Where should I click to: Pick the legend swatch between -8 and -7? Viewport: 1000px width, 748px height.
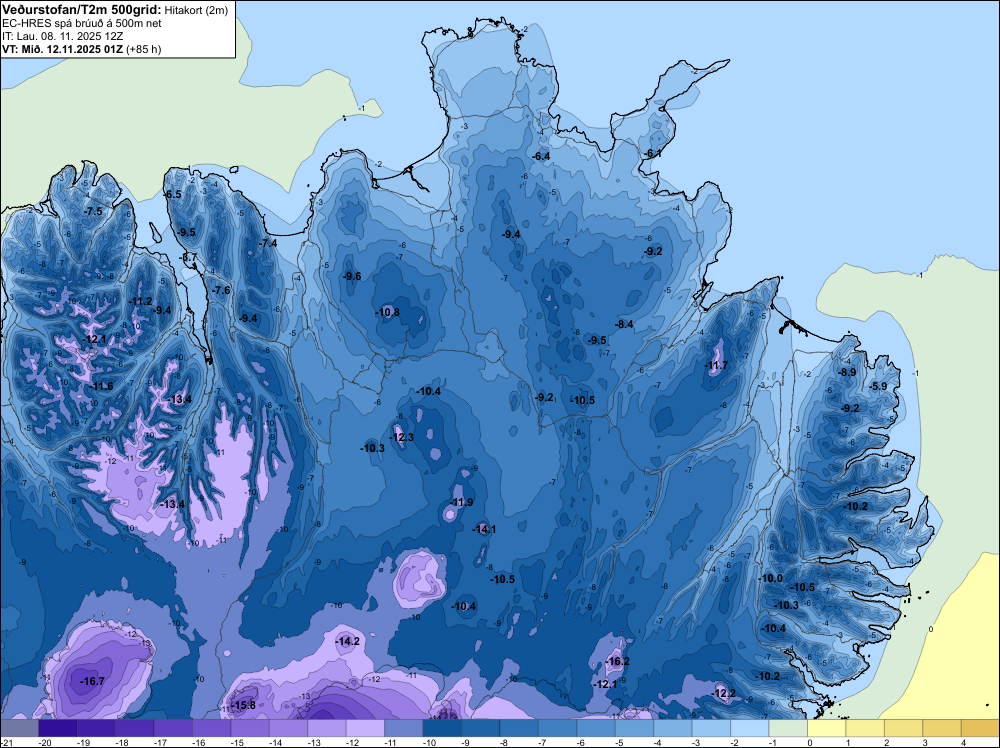pos(518,728)
